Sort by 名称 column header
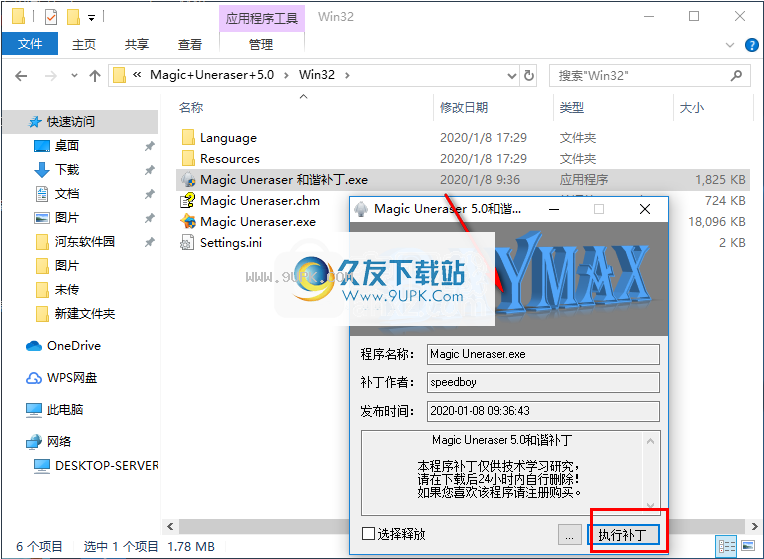Screen dimensions: 764x559 click(191, 107)
